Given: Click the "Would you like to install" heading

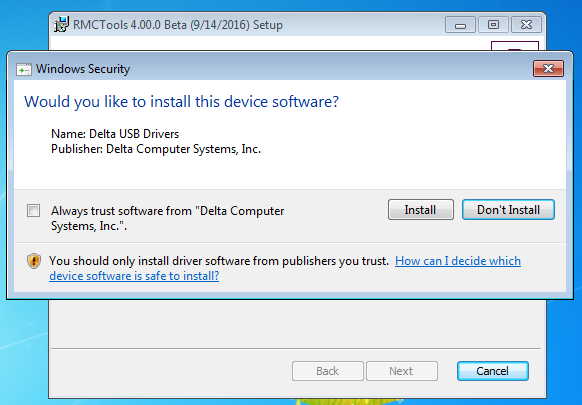Looking at the screenshot, I should tap(182, 102).
